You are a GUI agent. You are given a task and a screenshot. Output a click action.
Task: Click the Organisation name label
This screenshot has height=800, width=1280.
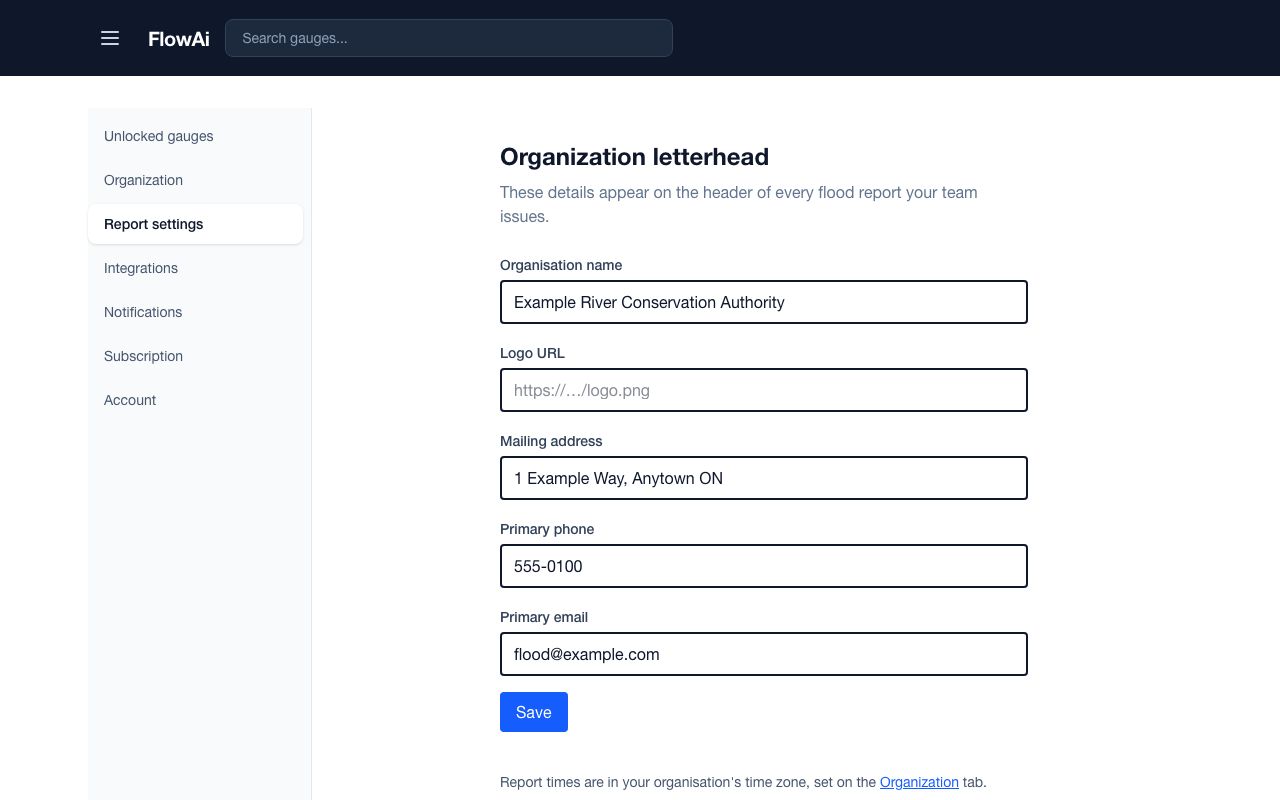coord(561,265)
